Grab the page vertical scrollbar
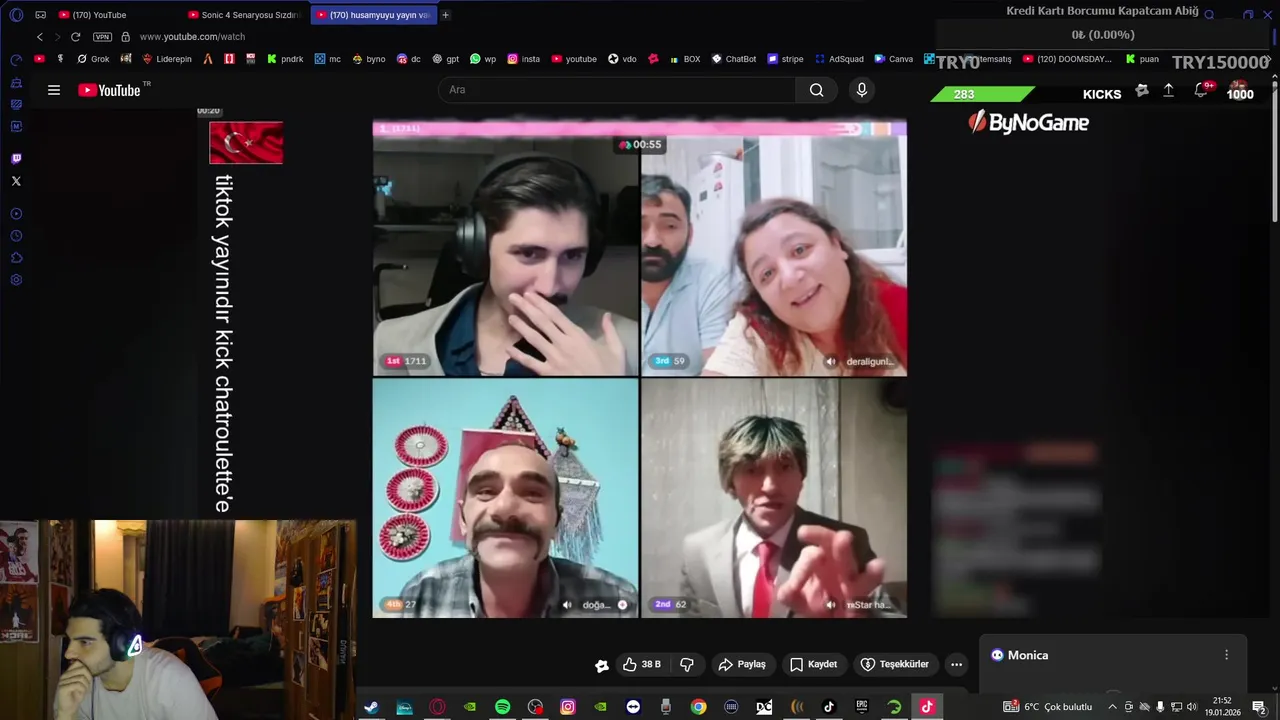Image resolution: width=1280 pixels, height=720 pixels. click(x=1275, y=150)
